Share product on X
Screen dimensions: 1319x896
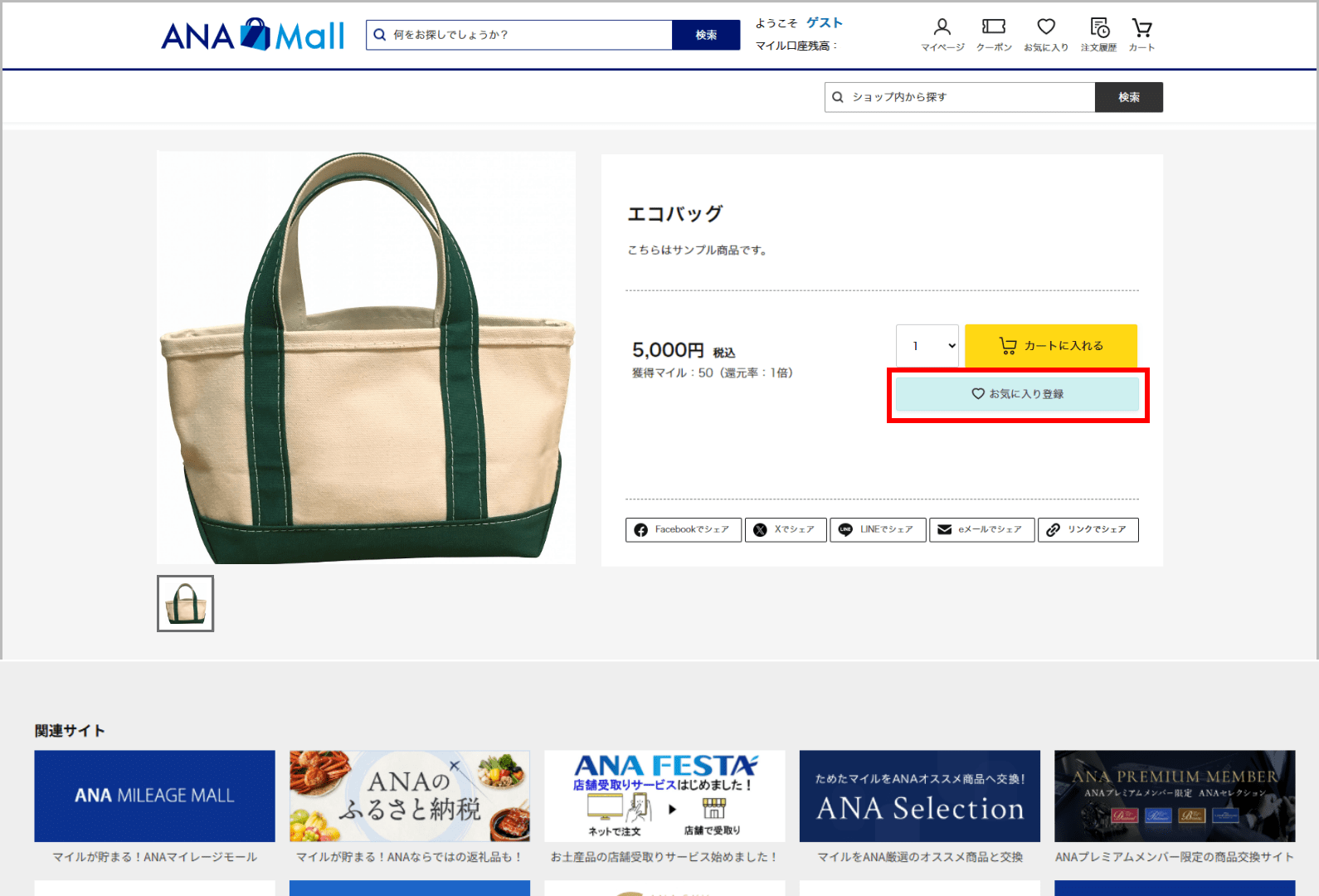click(x=785, y=529)
